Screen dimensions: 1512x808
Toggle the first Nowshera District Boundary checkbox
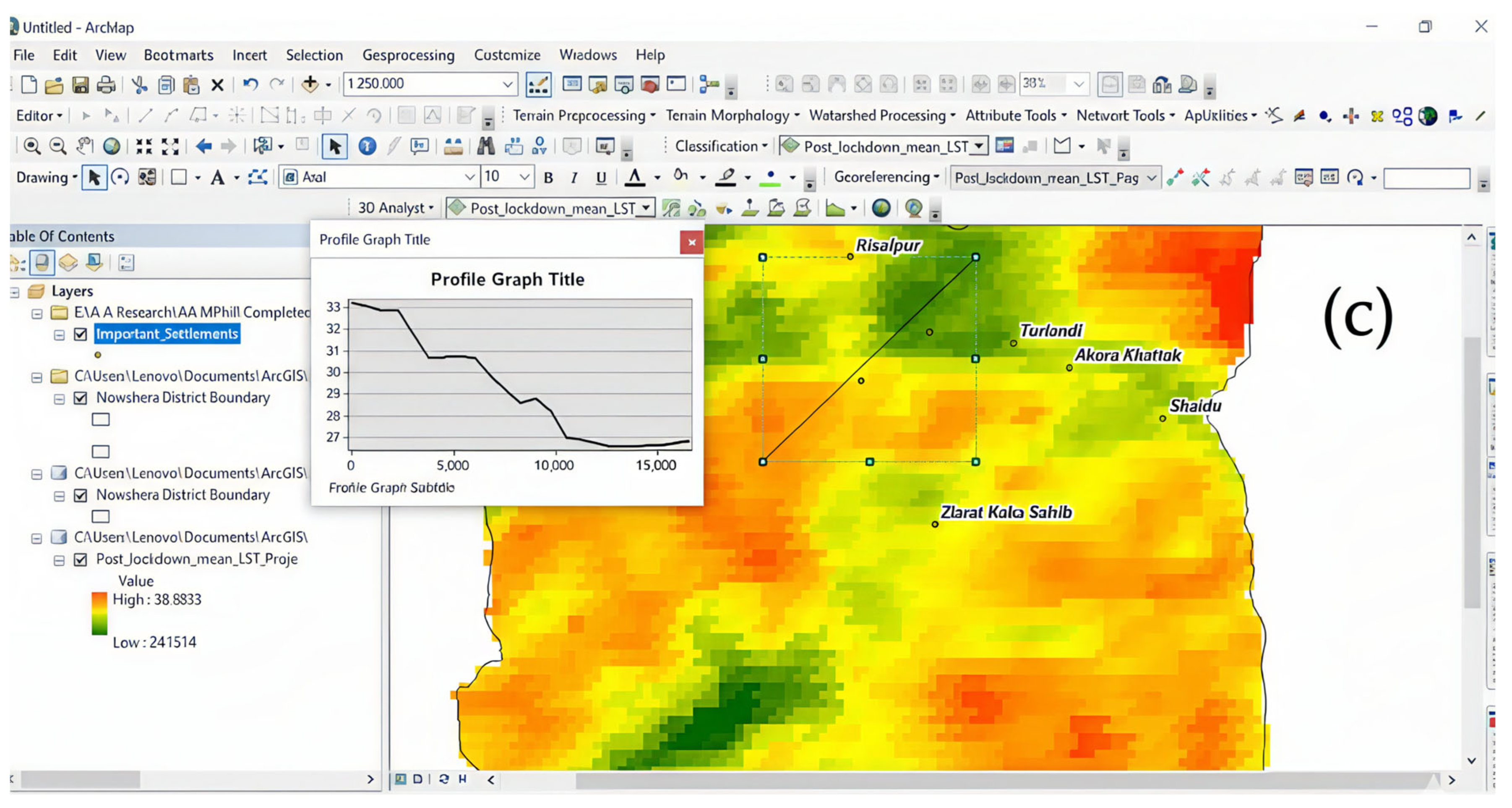coord(81,398)
